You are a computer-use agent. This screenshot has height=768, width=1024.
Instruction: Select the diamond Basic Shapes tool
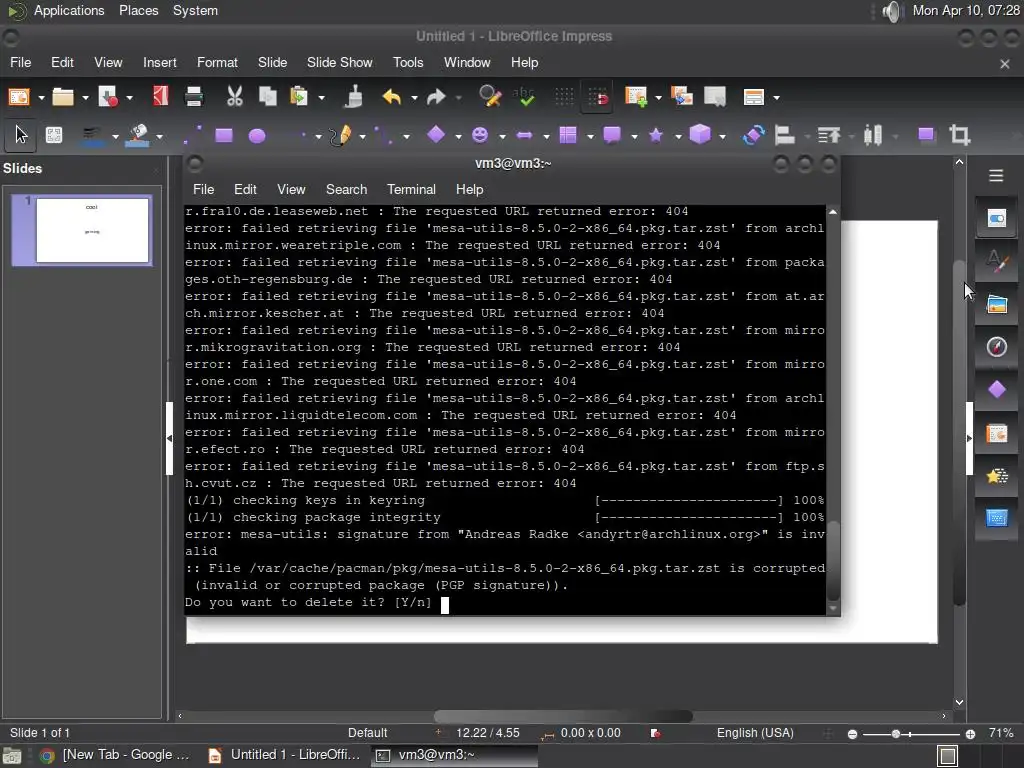click(x=436, y=135)
